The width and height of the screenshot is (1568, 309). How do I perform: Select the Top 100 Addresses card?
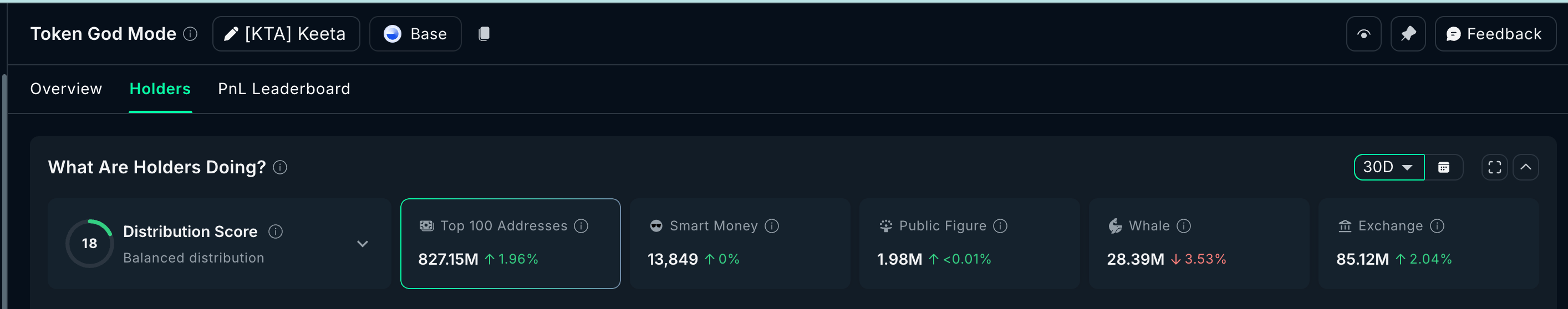(x=510, y=243)
